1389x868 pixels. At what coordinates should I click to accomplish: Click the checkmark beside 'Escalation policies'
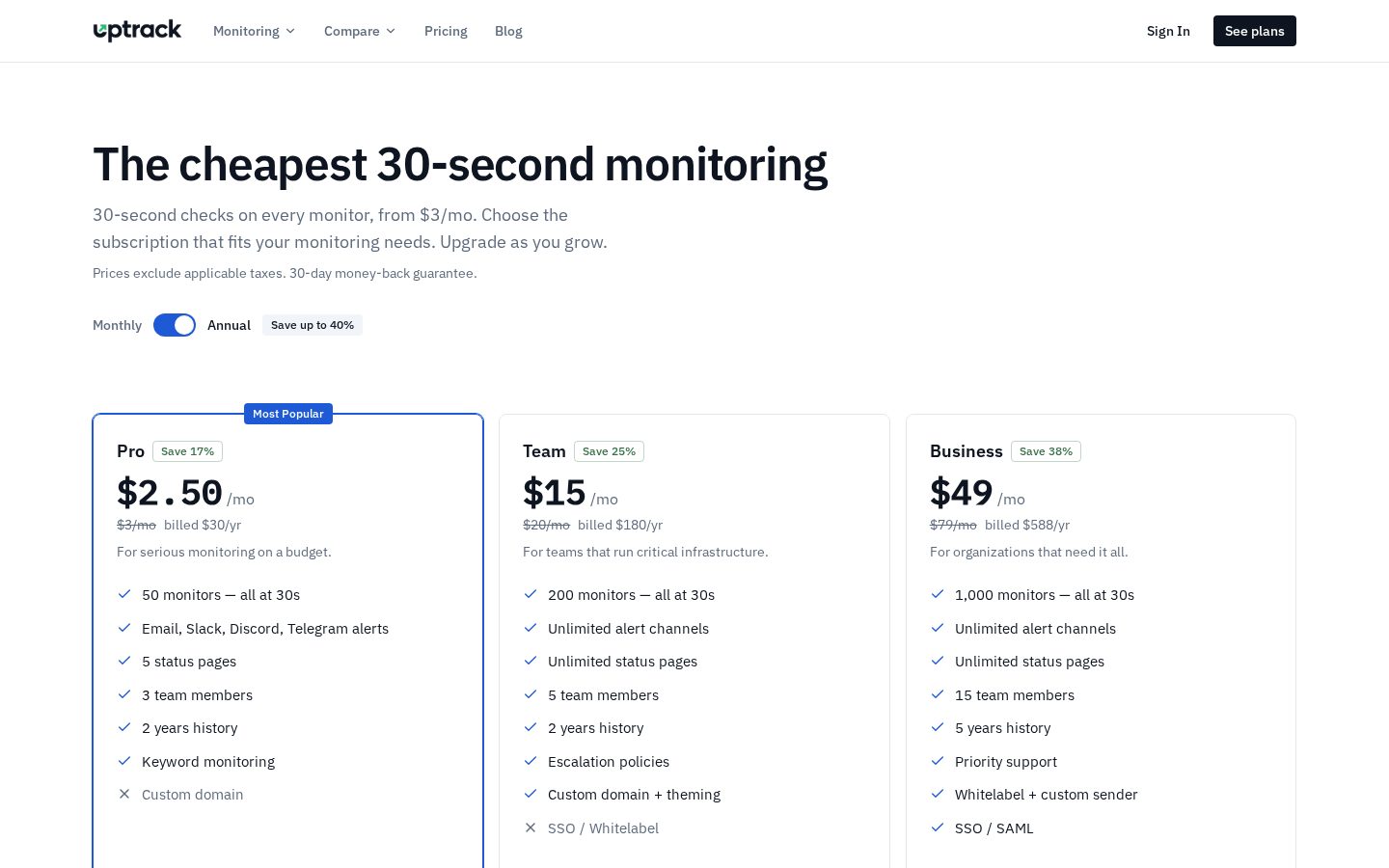[x=531, y=761]
